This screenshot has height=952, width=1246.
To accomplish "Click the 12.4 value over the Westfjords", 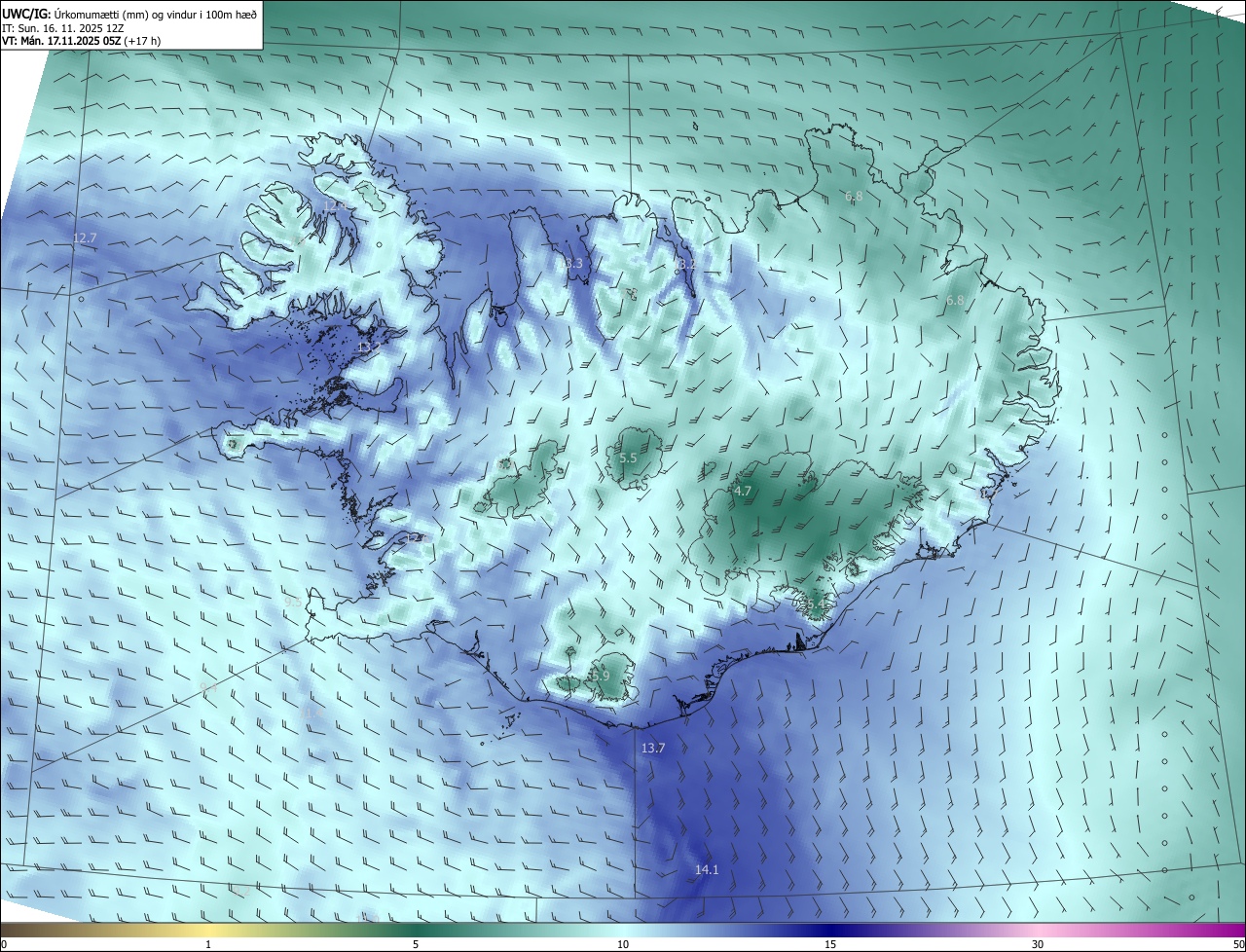I will tap(333, 205).
